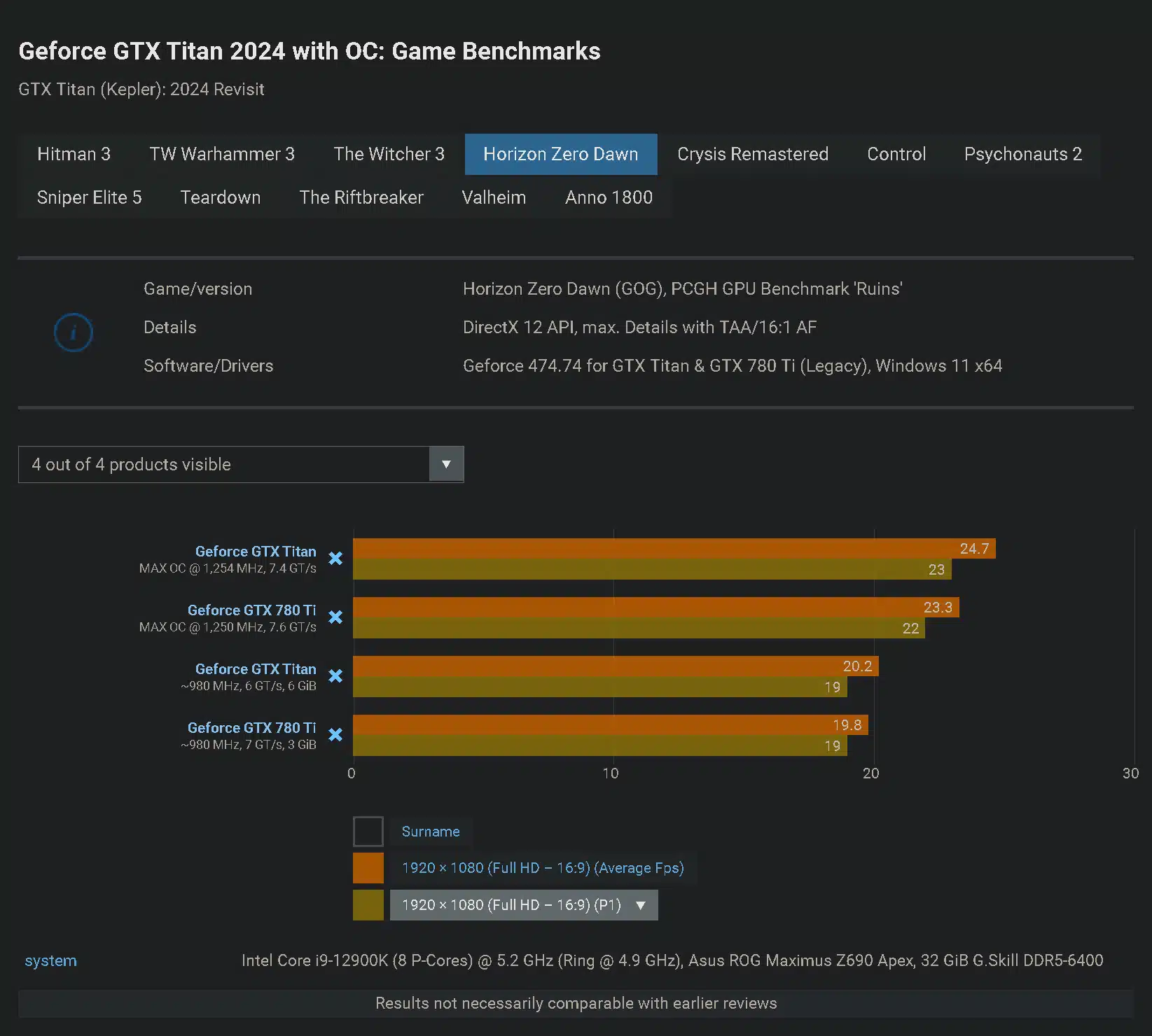
Task: Open the Geforce GTX 780 Ti MAX OC link
Action: 252,610
